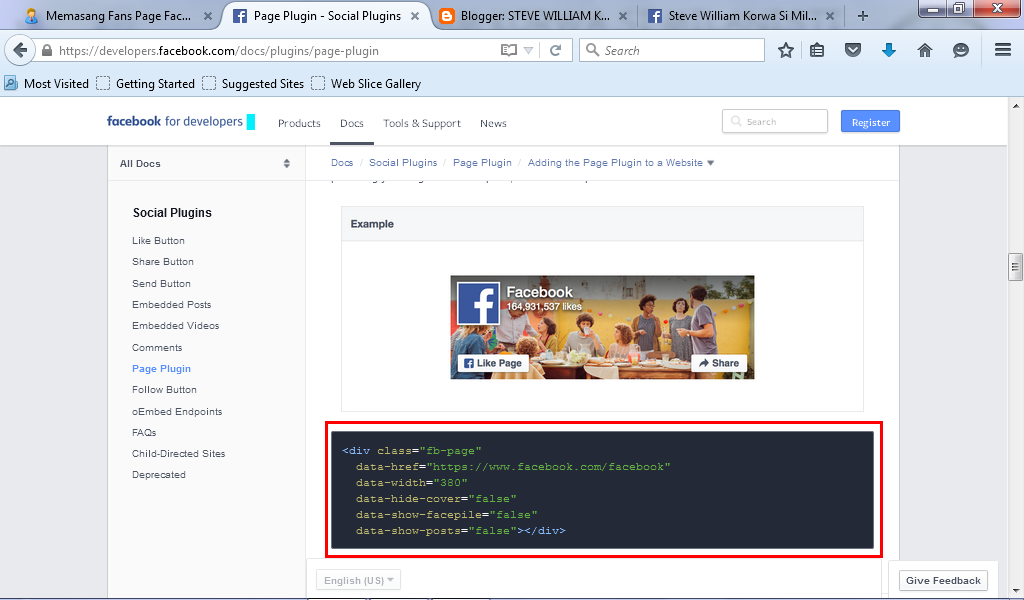Go to the browser home page icon
The width and height of the screenshot is (1024, 600).
(925, 50)
